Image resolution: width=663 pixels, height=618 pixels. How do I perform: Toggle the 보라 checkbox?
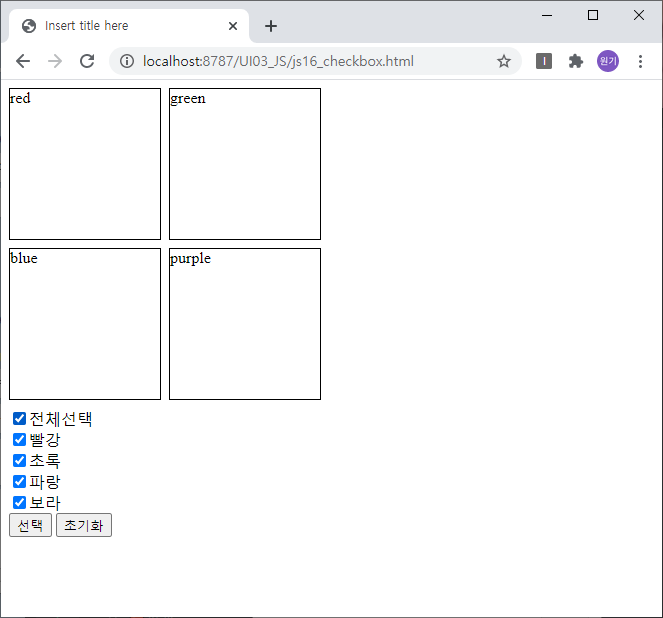[19, 503]
